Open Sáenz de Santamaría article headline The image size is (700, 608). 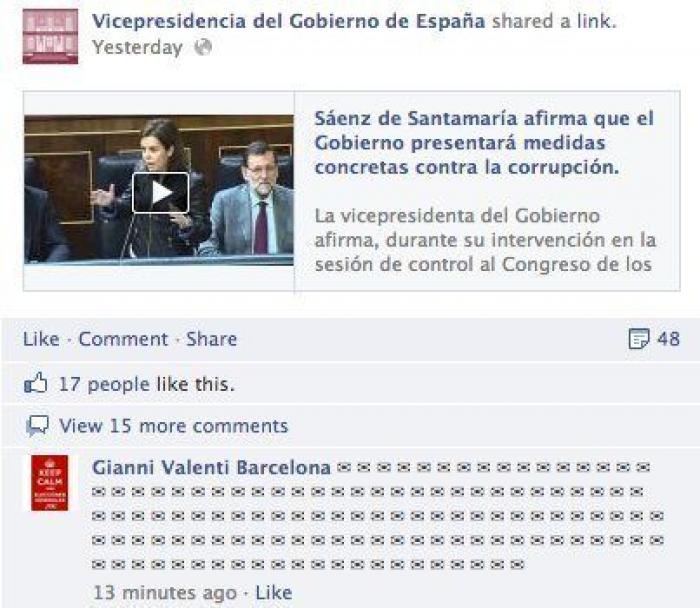[x=484, y=143]
